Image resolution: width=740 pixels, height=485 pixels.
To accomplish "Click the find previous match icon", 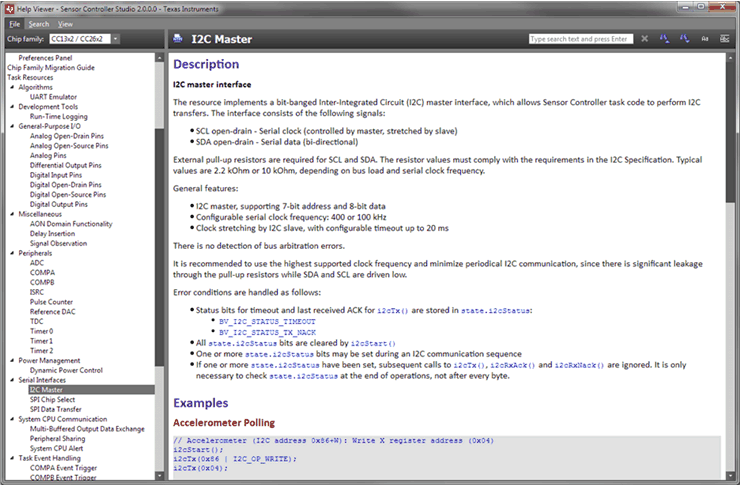I will point(664,39).
